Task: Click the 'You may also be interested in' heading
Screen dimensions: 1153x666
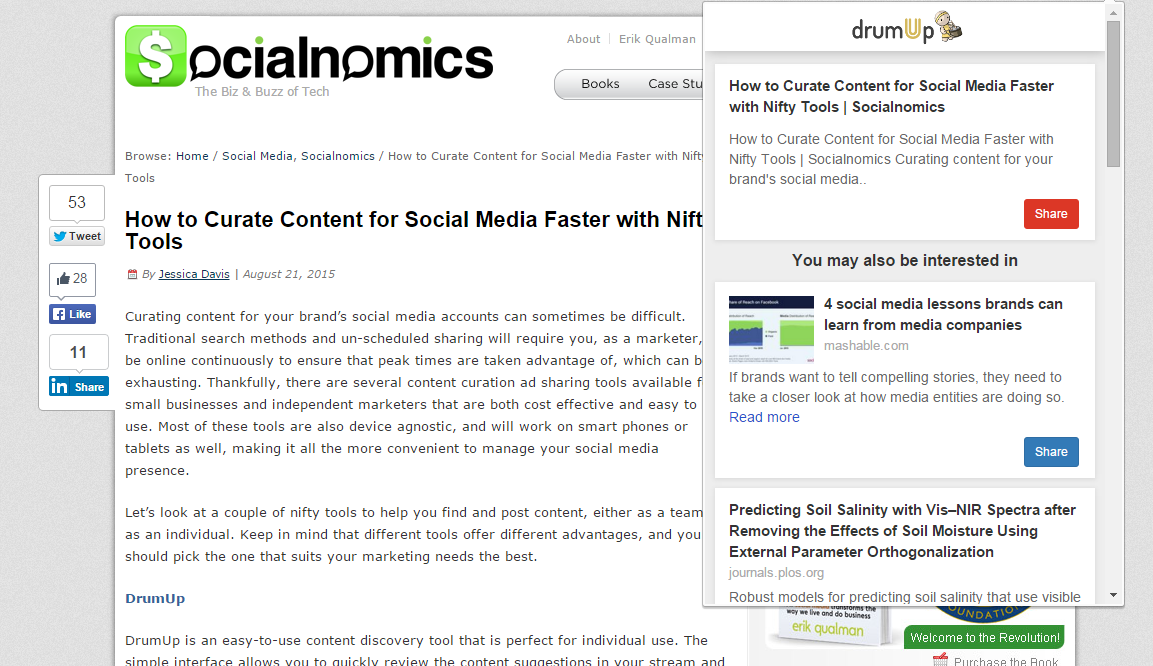Action: click(x=904, y=260)
